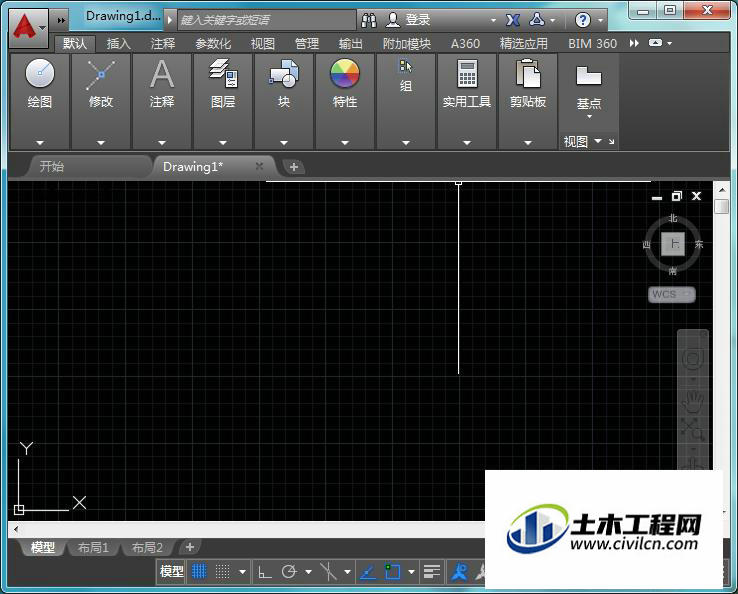
Task: Switch to the 布局1 layout tab
Action: 93,547
